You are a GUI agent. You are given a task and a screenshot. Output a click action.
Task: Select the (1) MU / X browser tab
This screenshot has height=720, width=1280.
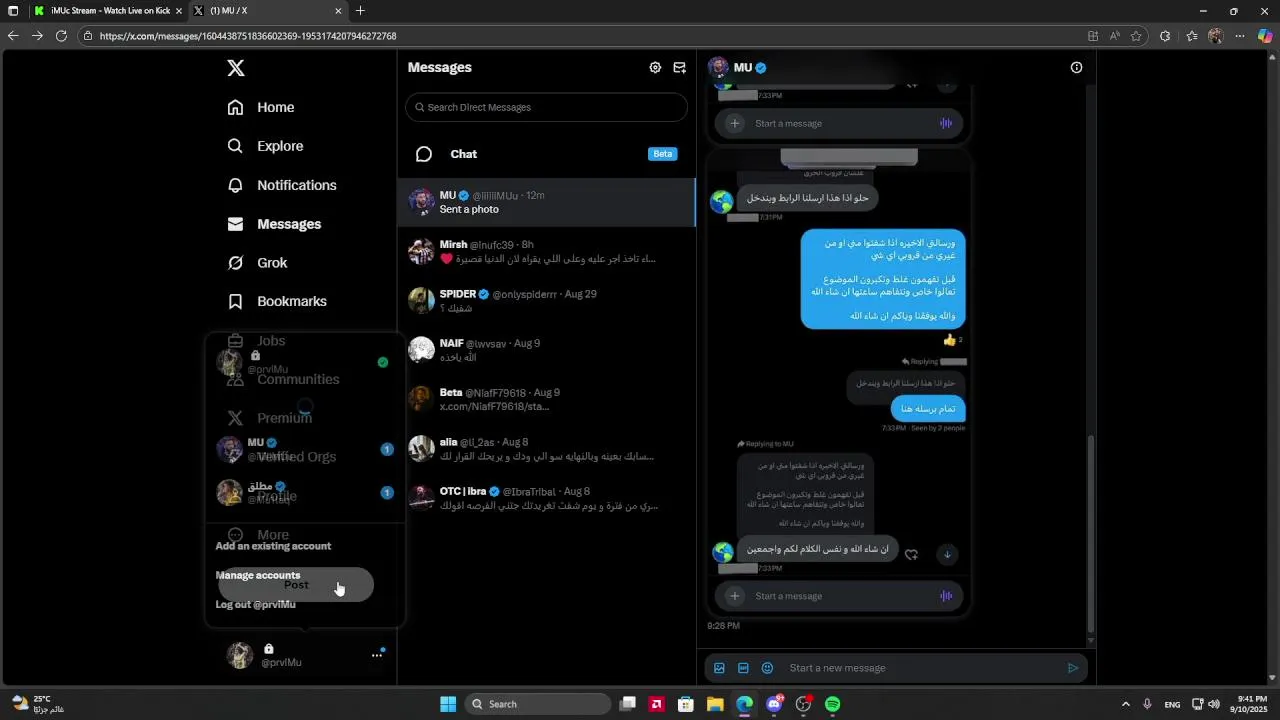click(x=267, y=11)
